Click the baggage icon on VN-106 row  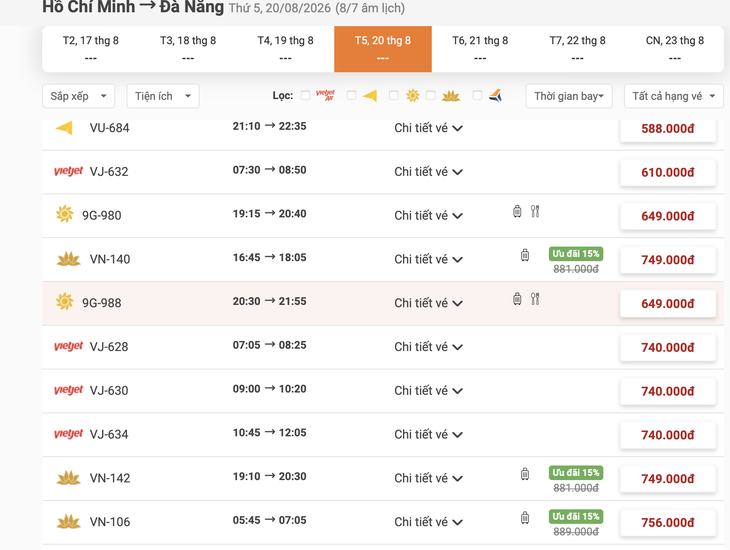click(x=525, y=518)
